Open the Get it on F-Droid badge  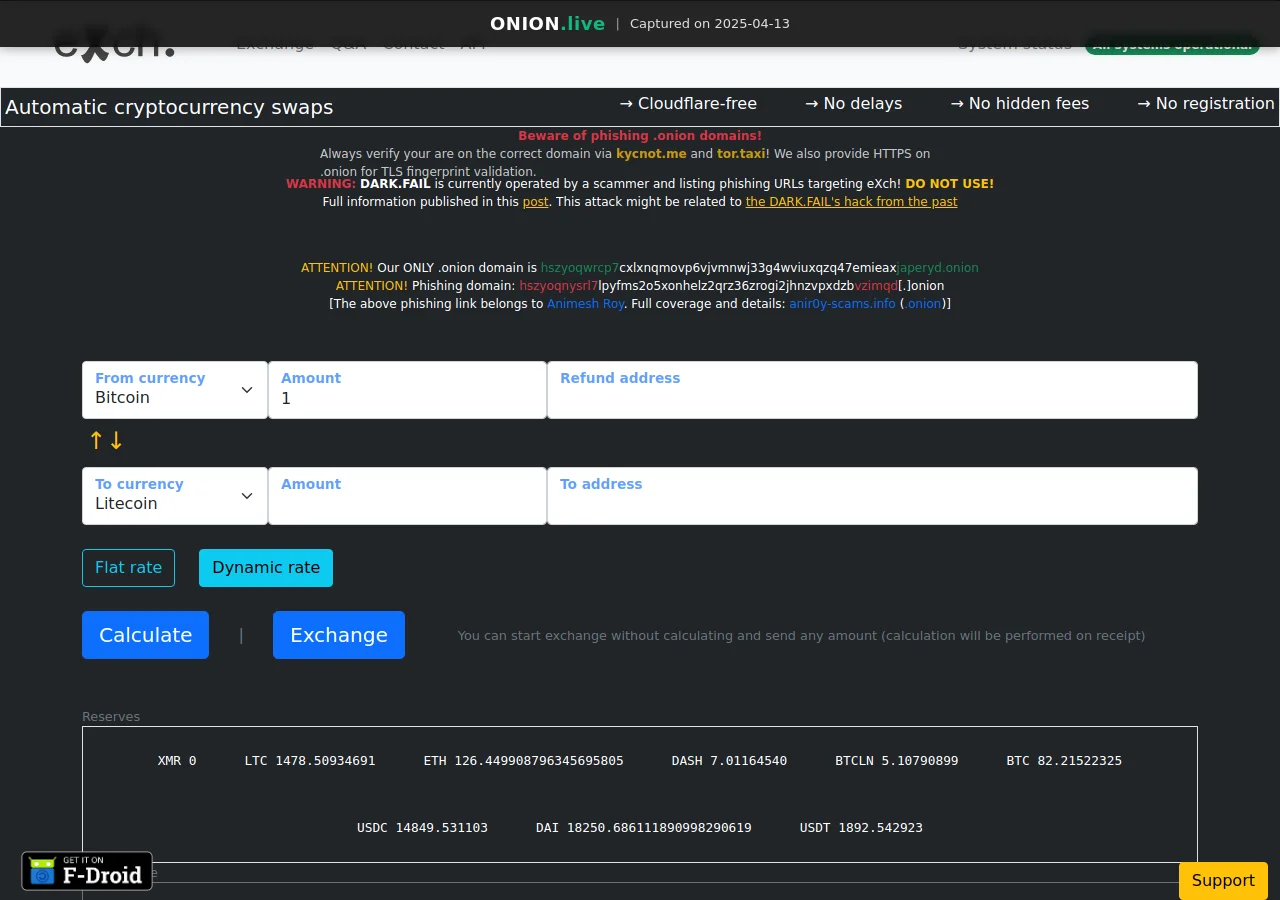87,871
